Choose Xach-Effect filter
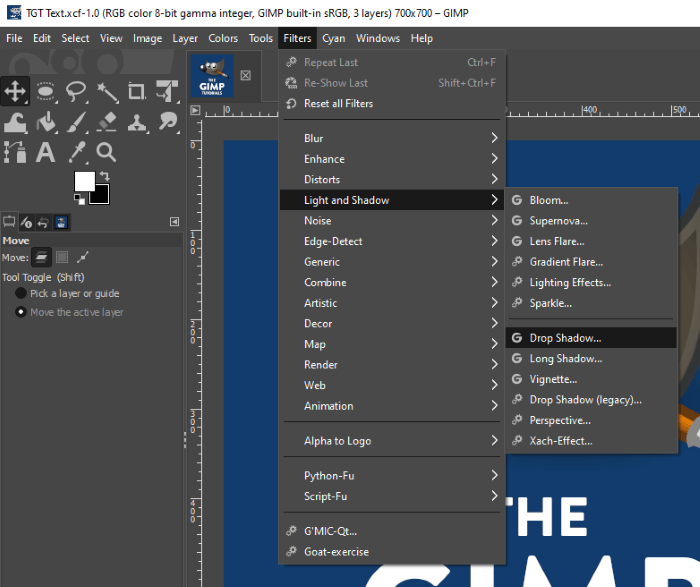Screen dimensions: 700x587 (x=591, y=441)
